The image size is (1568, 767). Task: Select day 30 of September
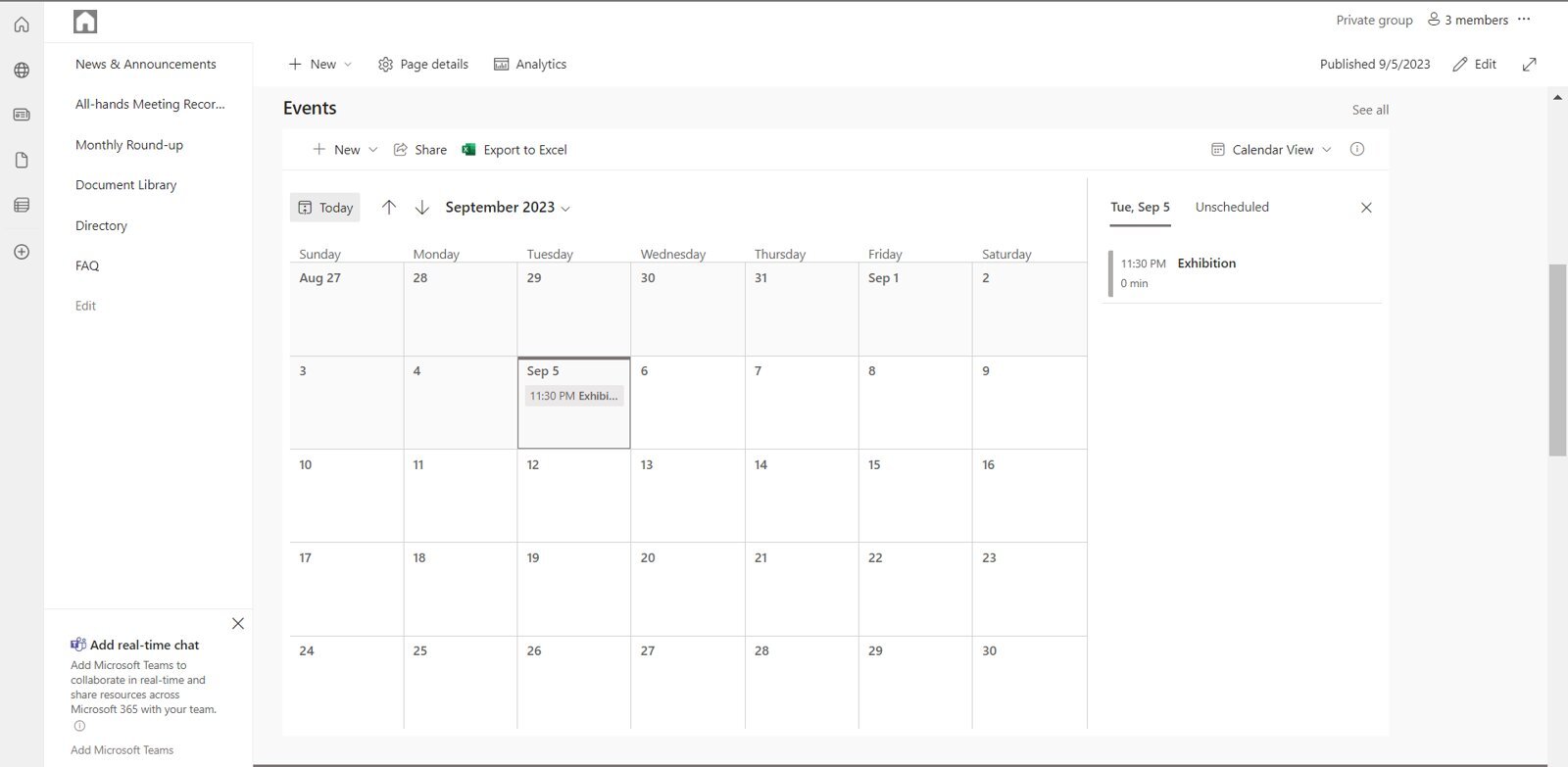(1029, 682)
